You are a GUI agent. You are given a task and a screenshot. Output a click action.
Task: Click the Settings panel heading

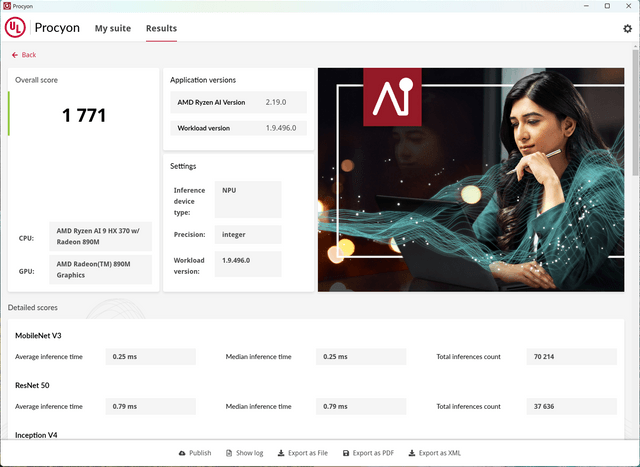183,166
